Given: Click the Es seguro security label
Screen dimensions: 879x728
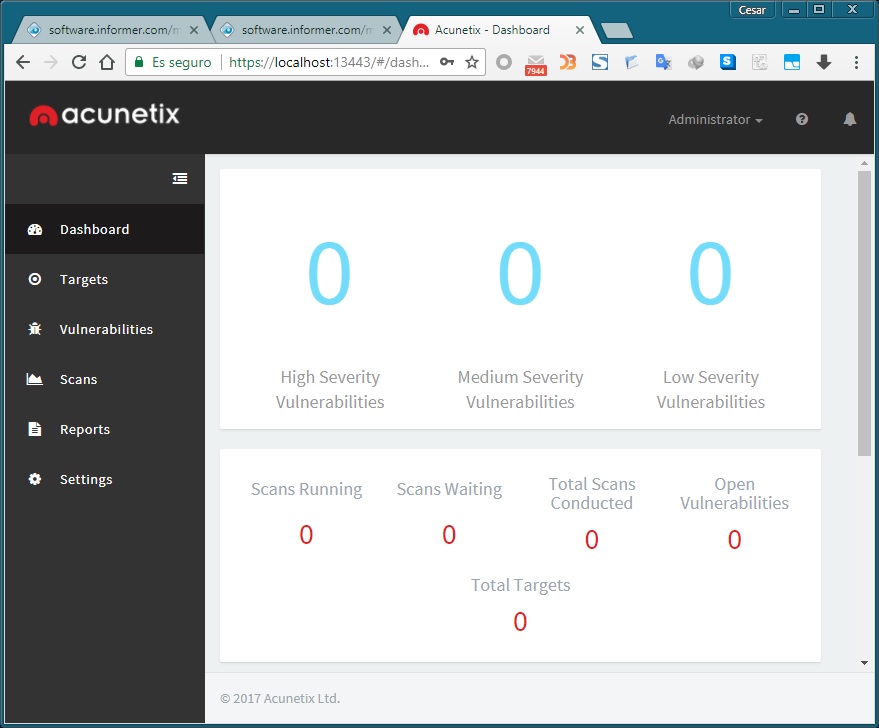Looking at the screenshot, I should tap(180, 61).
